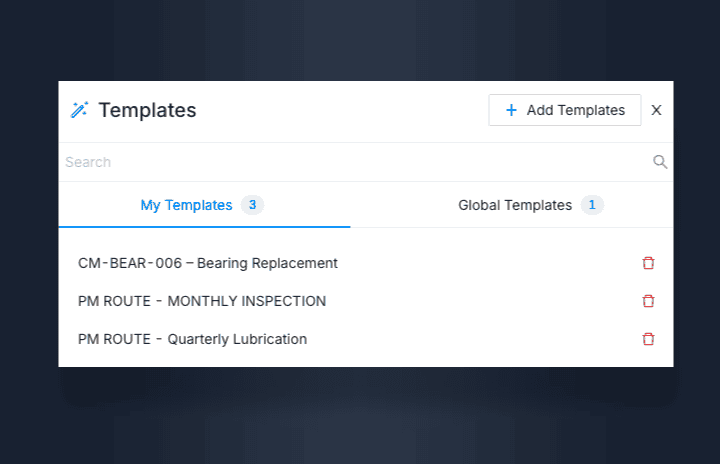Click the plus icon in Add Templates
The width and height of the screenshot is (720, 464).
point(511,110)
